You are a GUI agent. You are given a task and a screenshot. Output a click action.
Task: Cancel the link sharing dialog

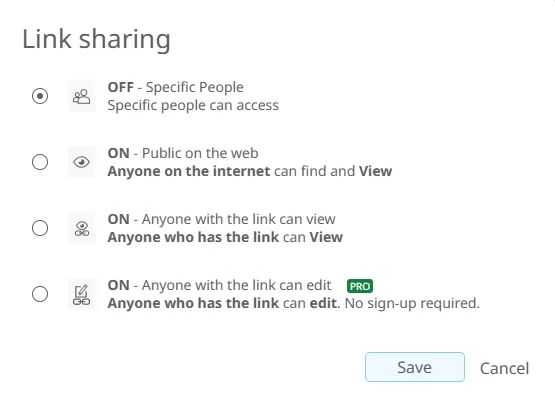(504, 368)
